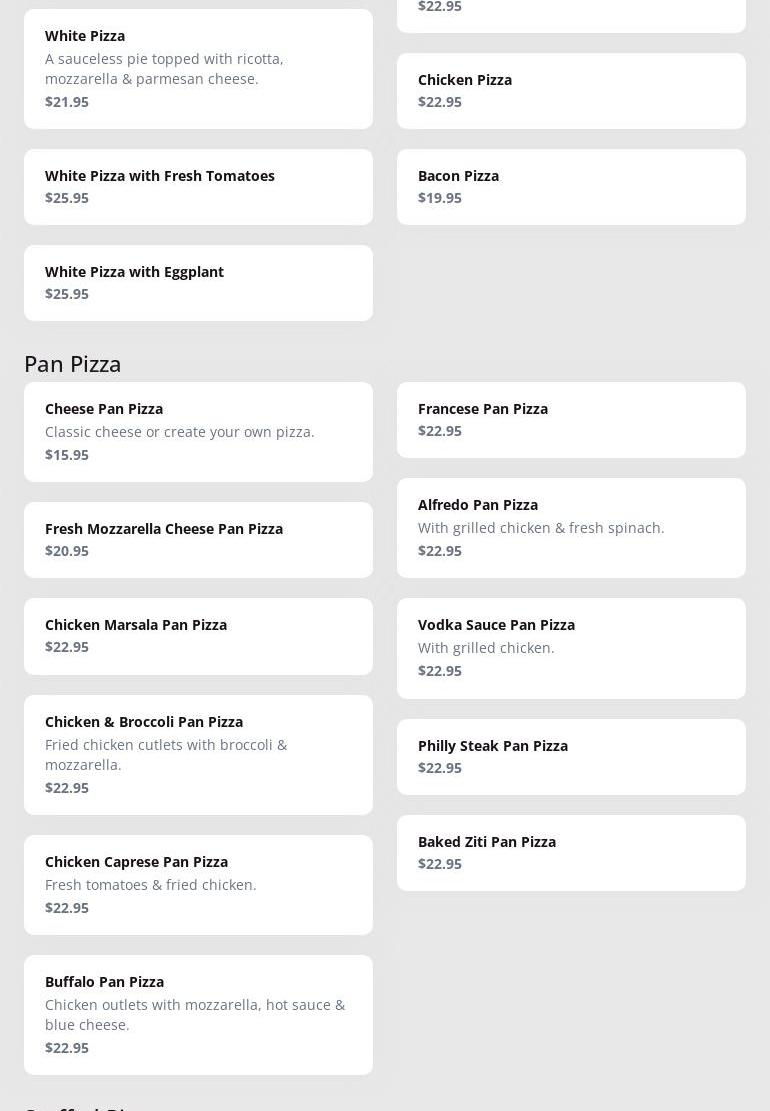
Task: Open the Francese Pan Pizza card
Action: pyautogui.click(x=571, y=420)
